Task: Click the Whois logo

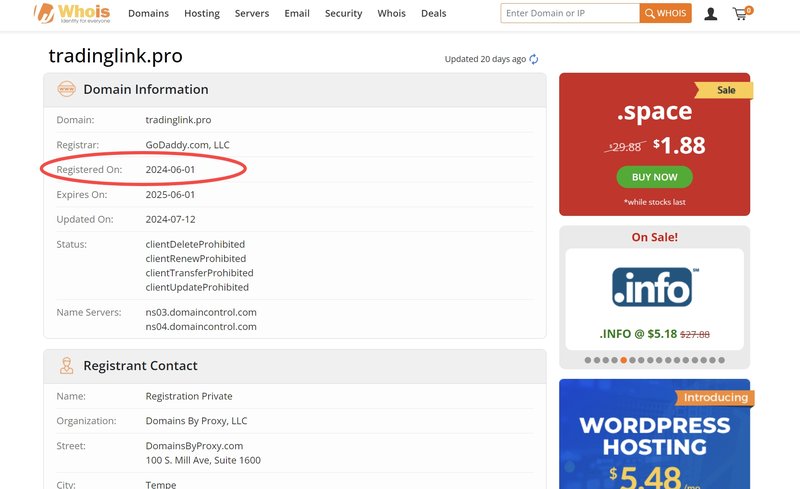Action: pyautogui.click(x=72, y=13)
